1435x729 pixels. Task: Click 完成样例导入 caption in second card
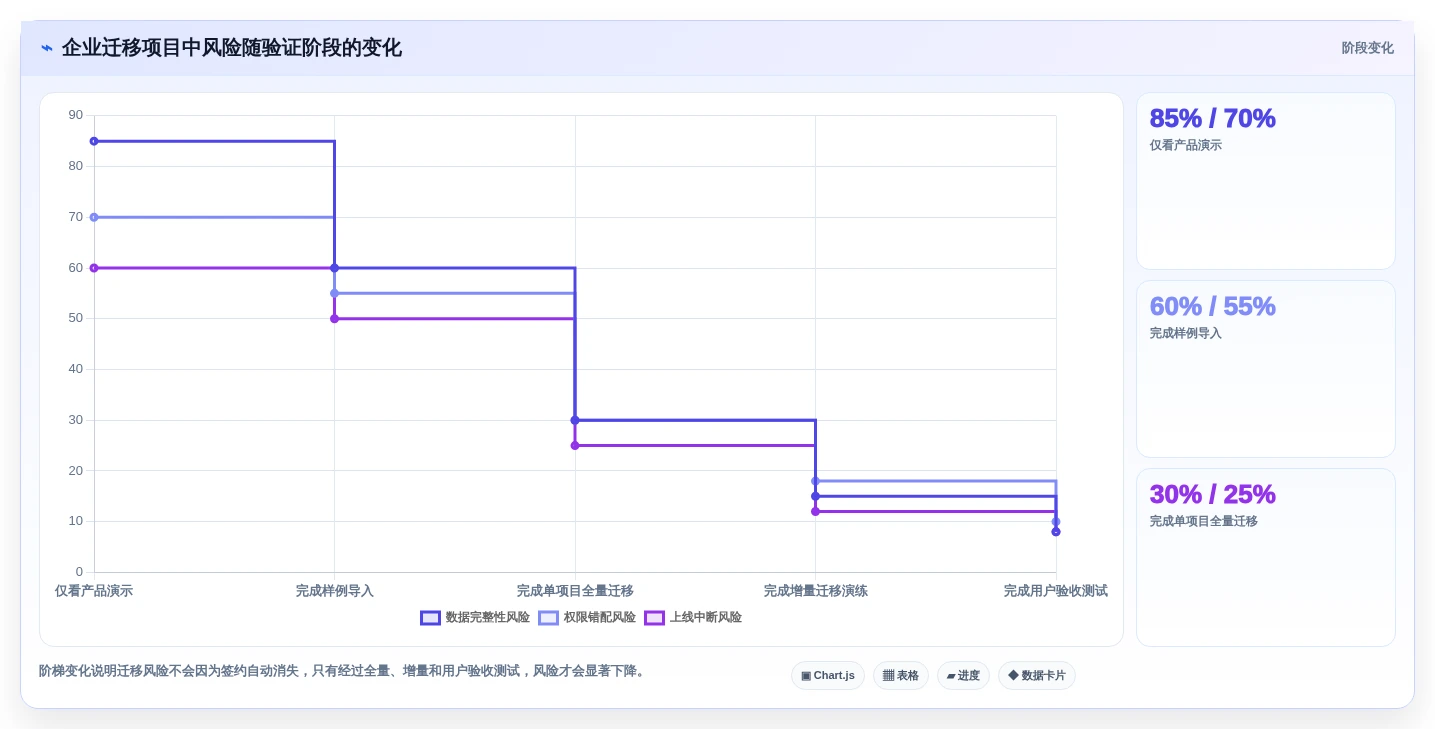point(1185,333)
